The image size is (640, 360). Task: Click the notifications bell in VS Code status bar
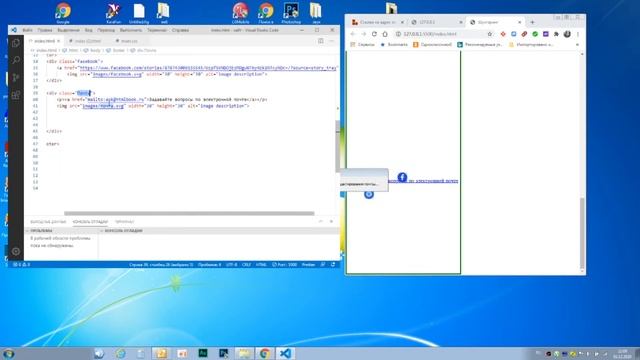coord(333,264)
